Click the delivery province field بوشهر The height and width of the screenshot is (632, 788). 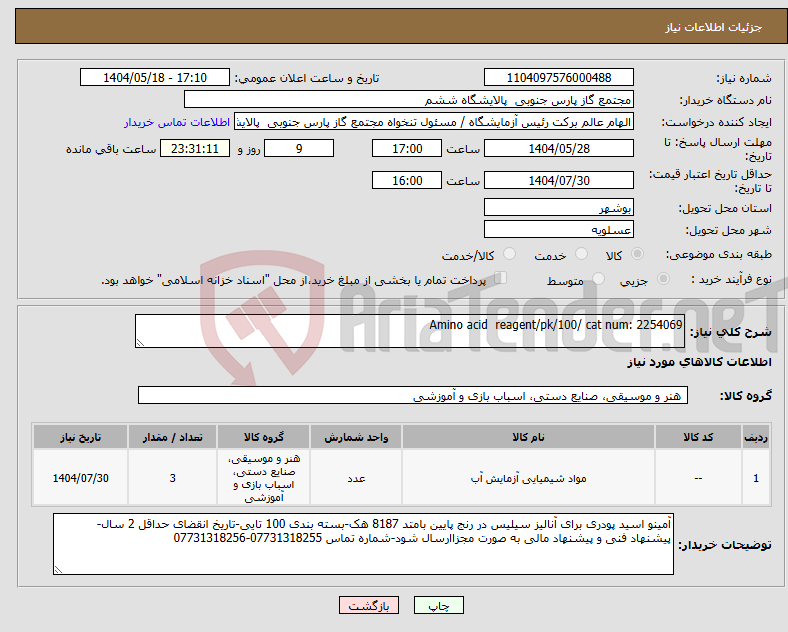558,207
